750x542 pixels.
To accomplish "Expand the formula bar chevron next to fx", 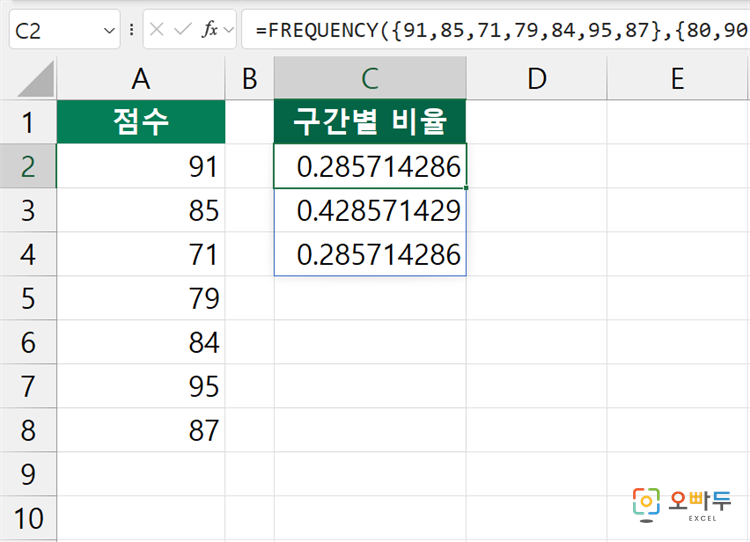I will (229, 30).
